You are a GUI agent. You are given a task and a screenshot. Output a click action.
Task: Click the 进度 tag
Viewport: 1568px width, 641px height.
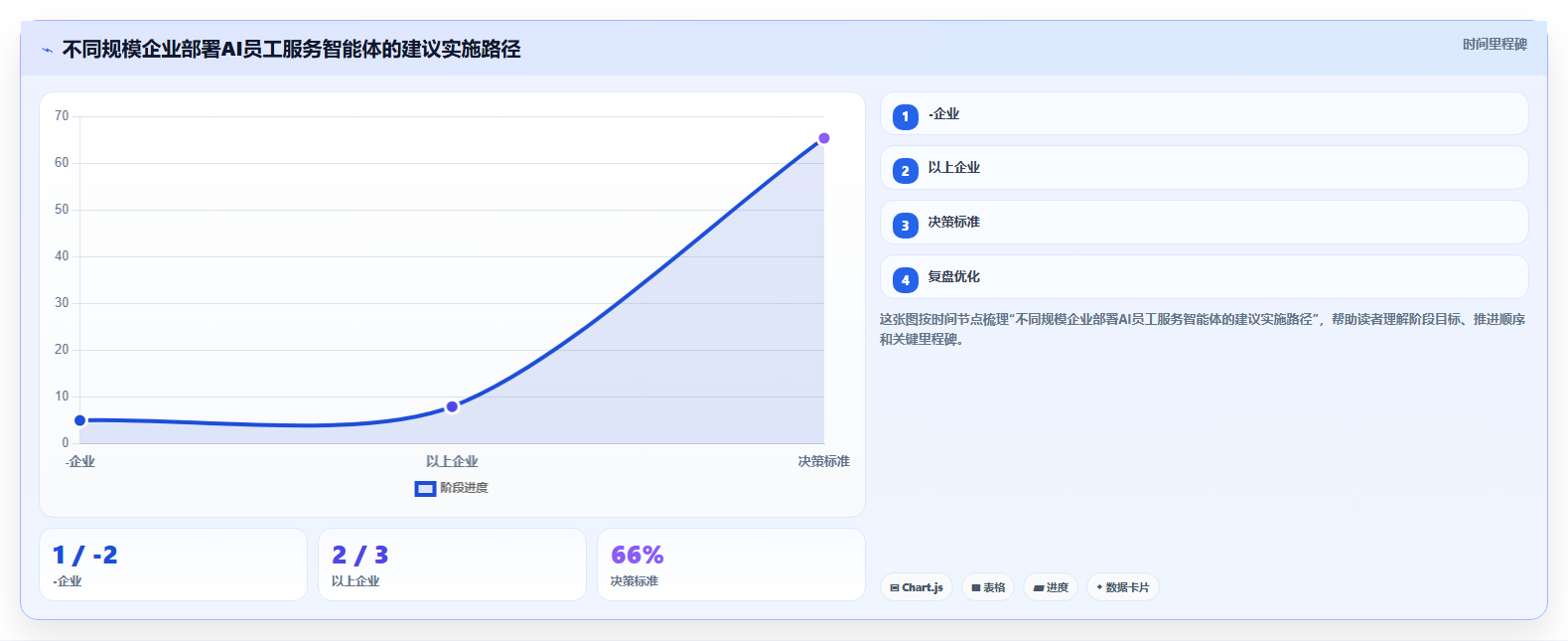click(x=1051, y=587)
